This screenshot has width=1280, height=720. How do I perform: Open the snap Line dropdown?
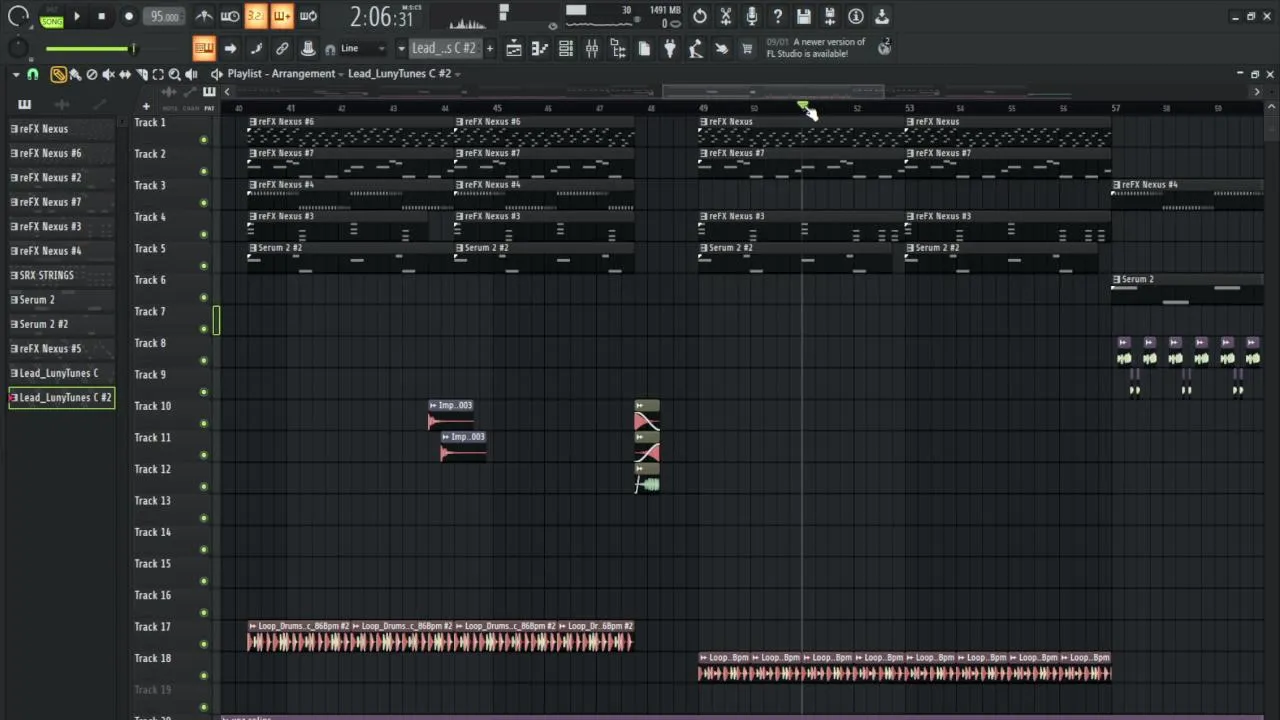tap(362, 48)
